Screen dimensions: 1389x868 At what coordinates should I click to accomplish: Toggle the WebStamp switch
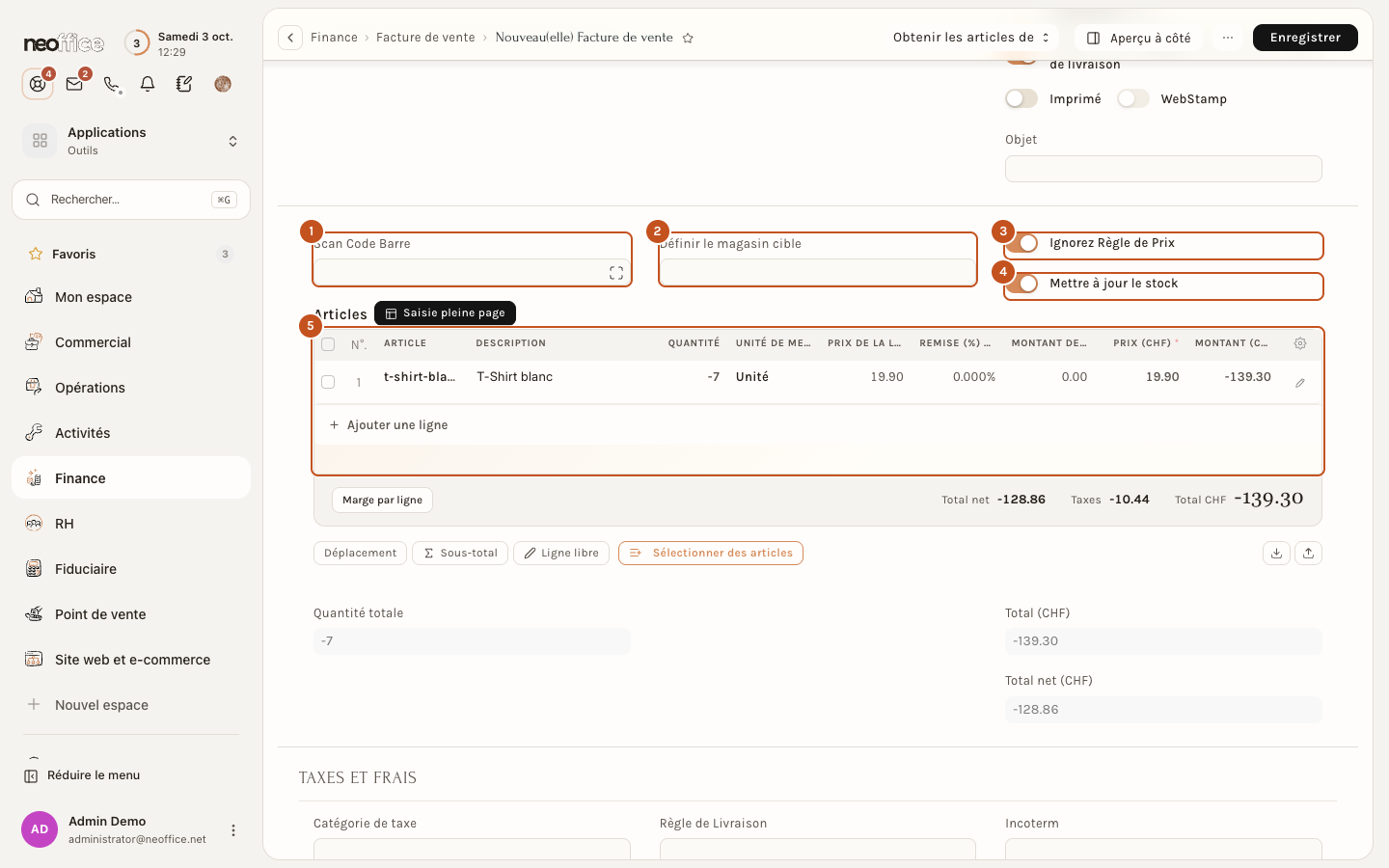[x=1133, y=99]
